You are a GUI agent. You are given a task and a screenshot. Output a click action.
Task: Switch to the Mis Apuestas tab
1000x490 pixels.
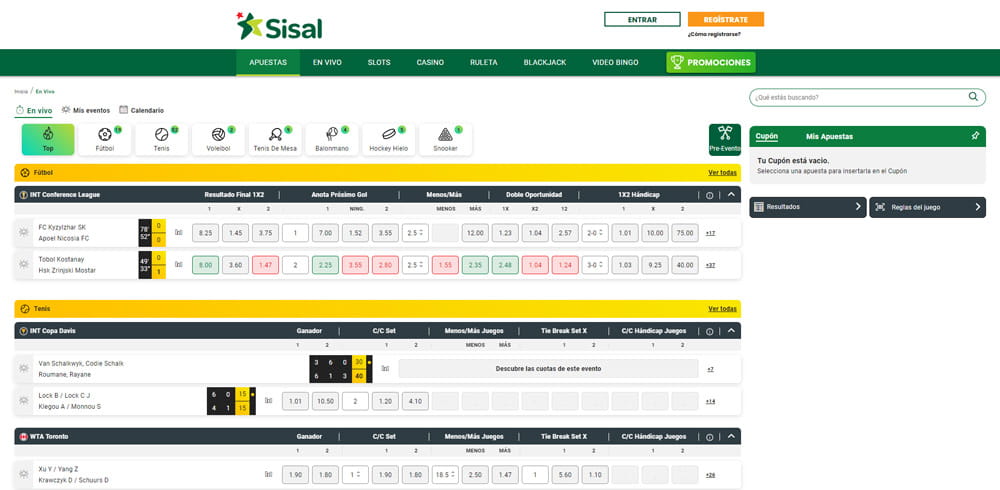829,137
